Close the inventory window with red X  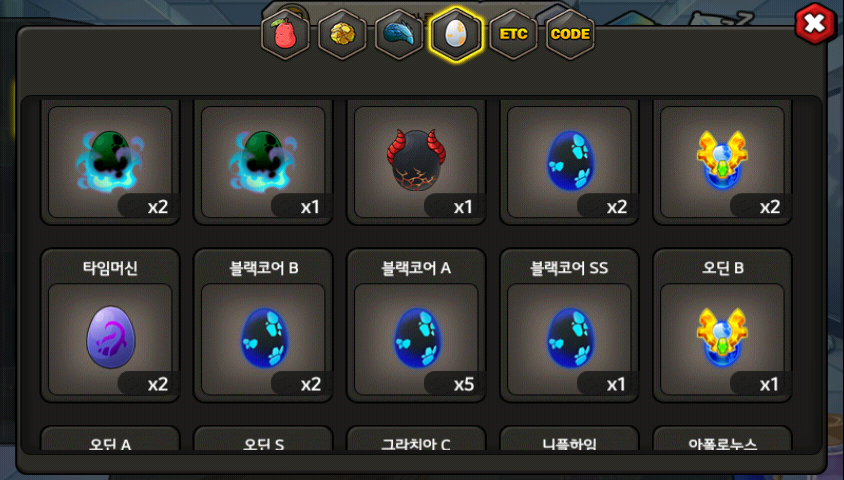pyautogui.click(x=815, y=24)
